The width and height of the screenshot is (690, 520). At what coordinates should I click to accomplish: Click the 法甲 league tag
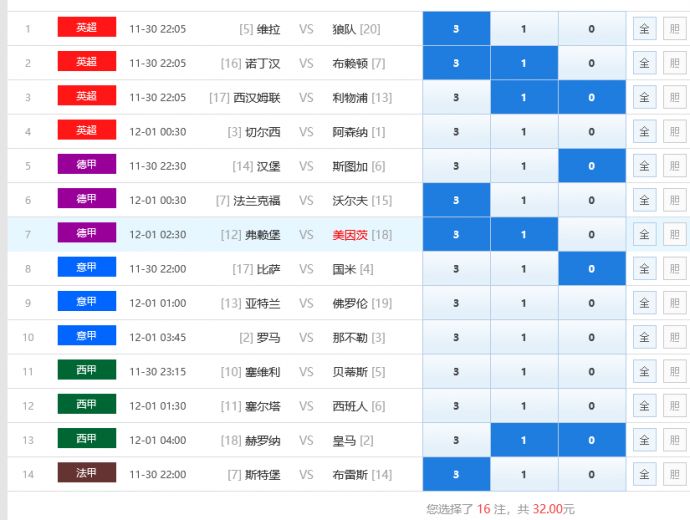pos(87,473)
